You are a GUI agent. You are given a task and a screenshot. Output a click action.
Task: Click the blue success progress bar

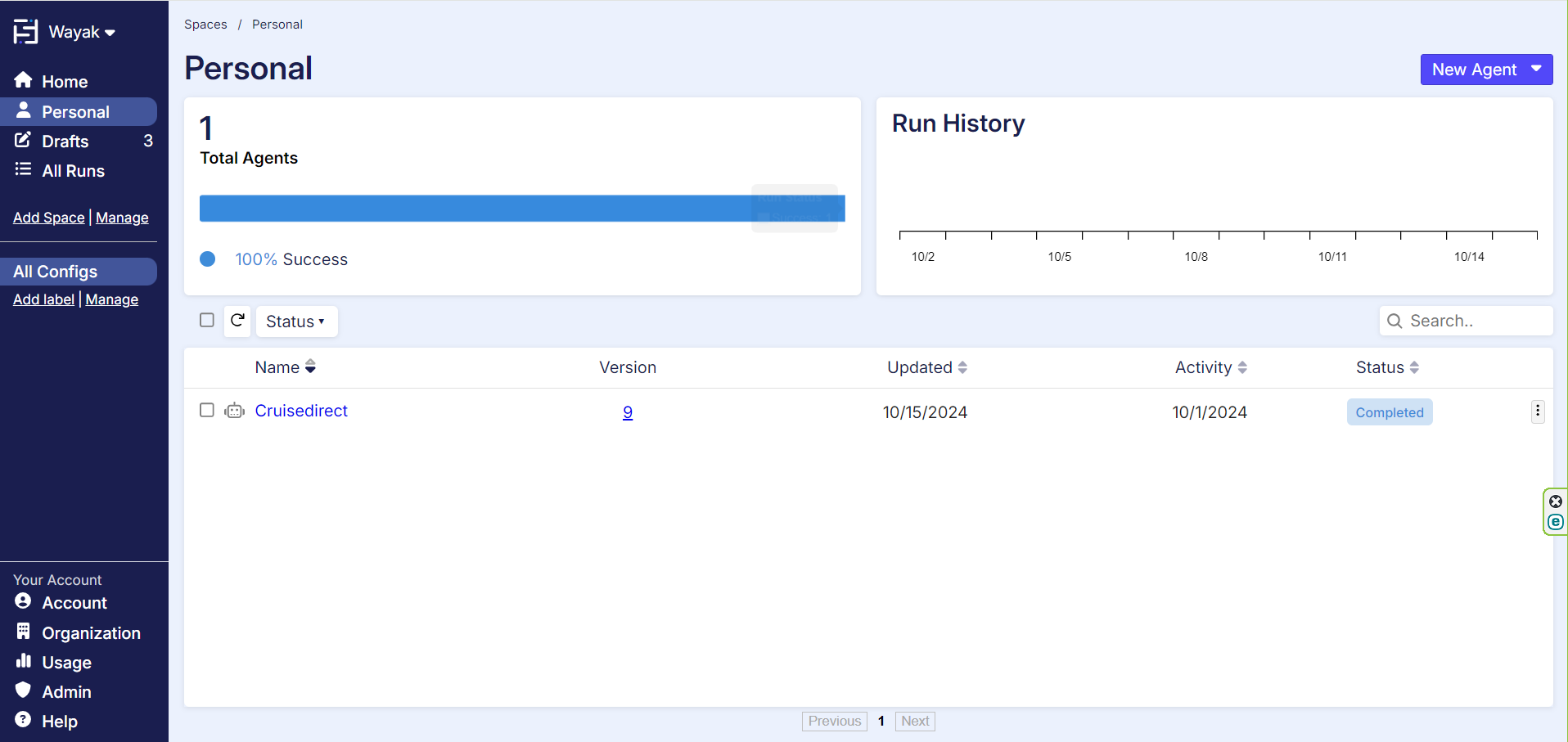[475, 209]
